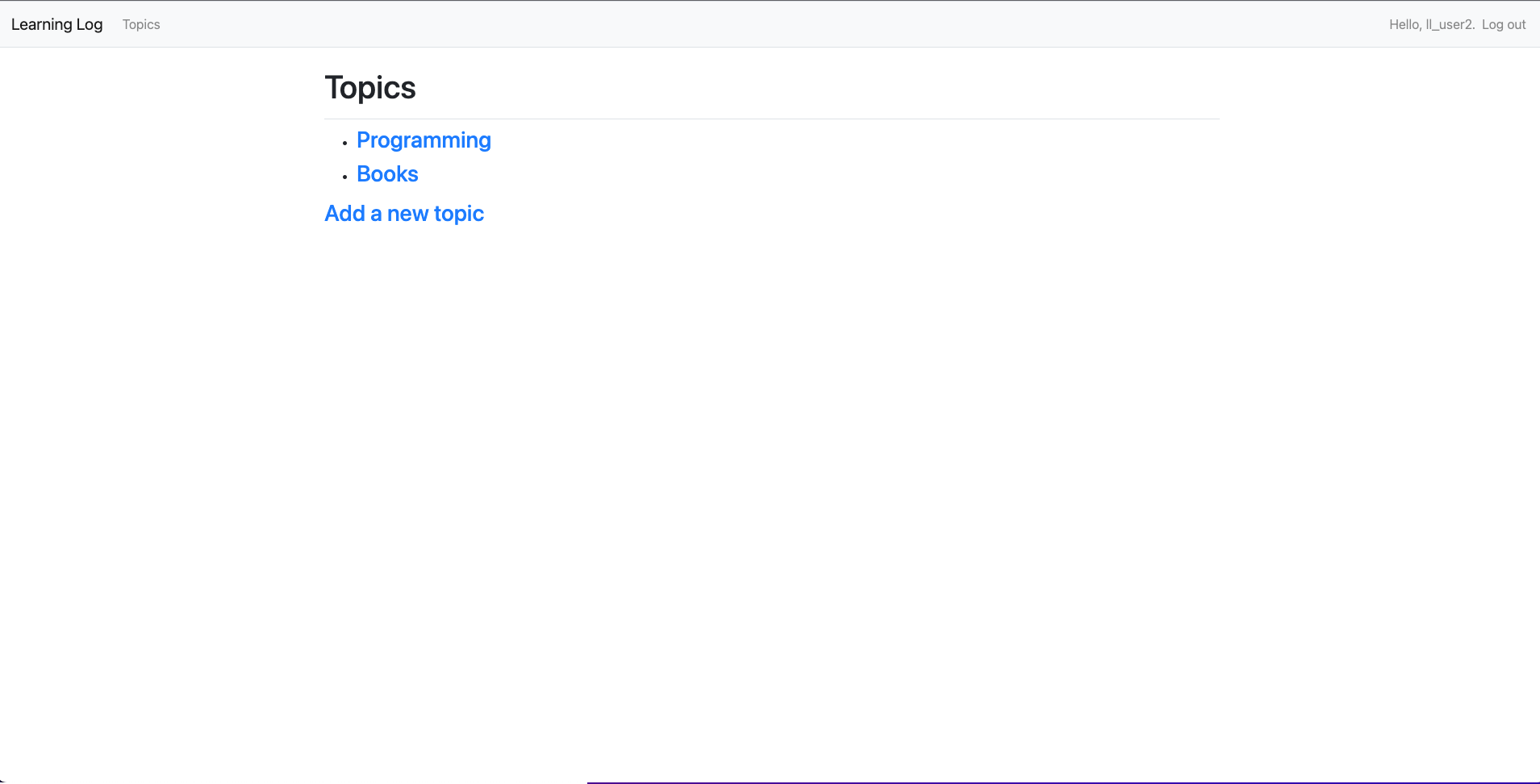Viewport: 1540px width, 784px height.
Task: Open the Learning Log home link
Action: tap(56, 24)
